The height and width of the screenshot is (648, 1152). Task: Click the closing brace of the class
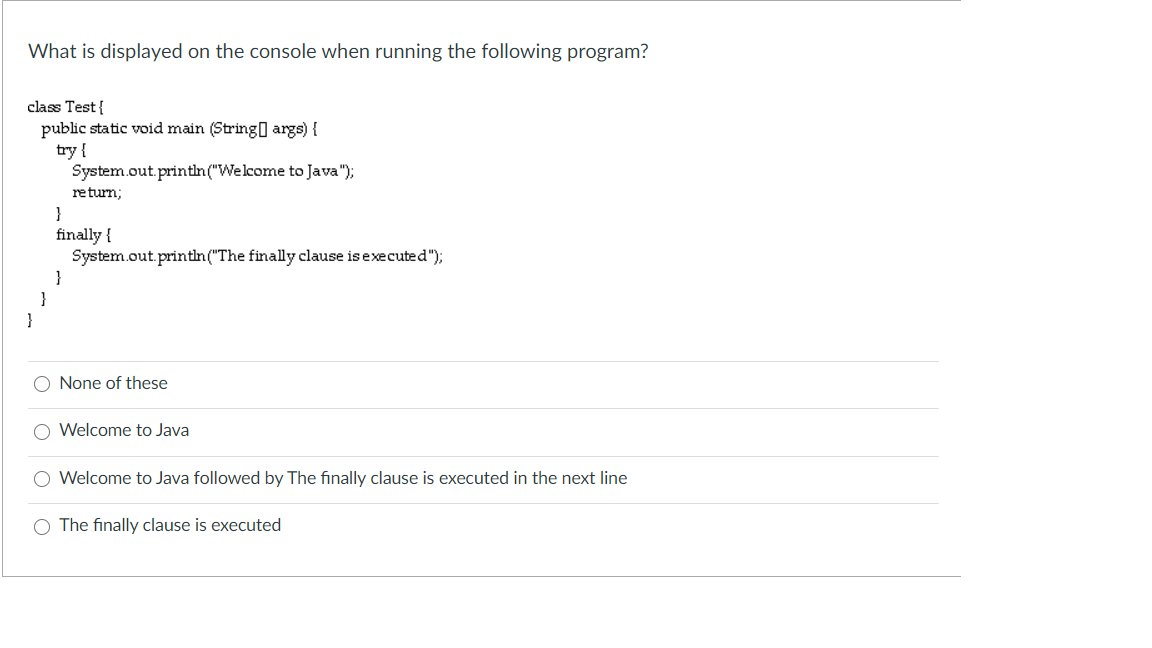[x=29, y=319]
